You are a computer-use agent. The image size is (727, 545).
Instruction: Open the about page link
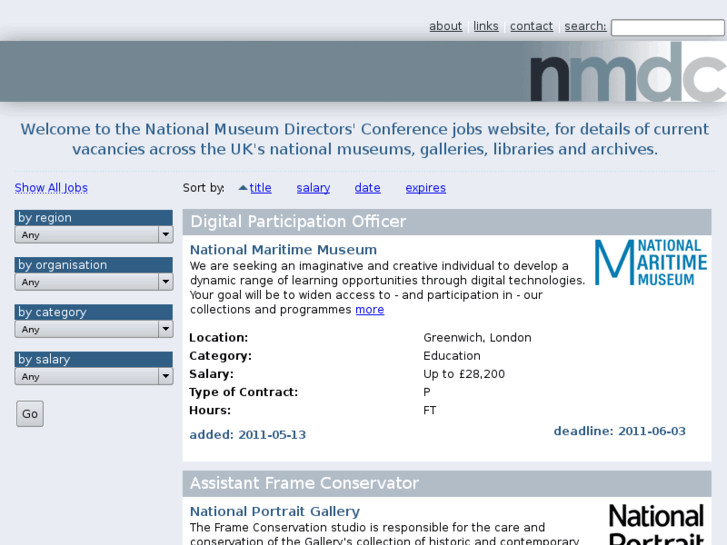coord(445,26)
